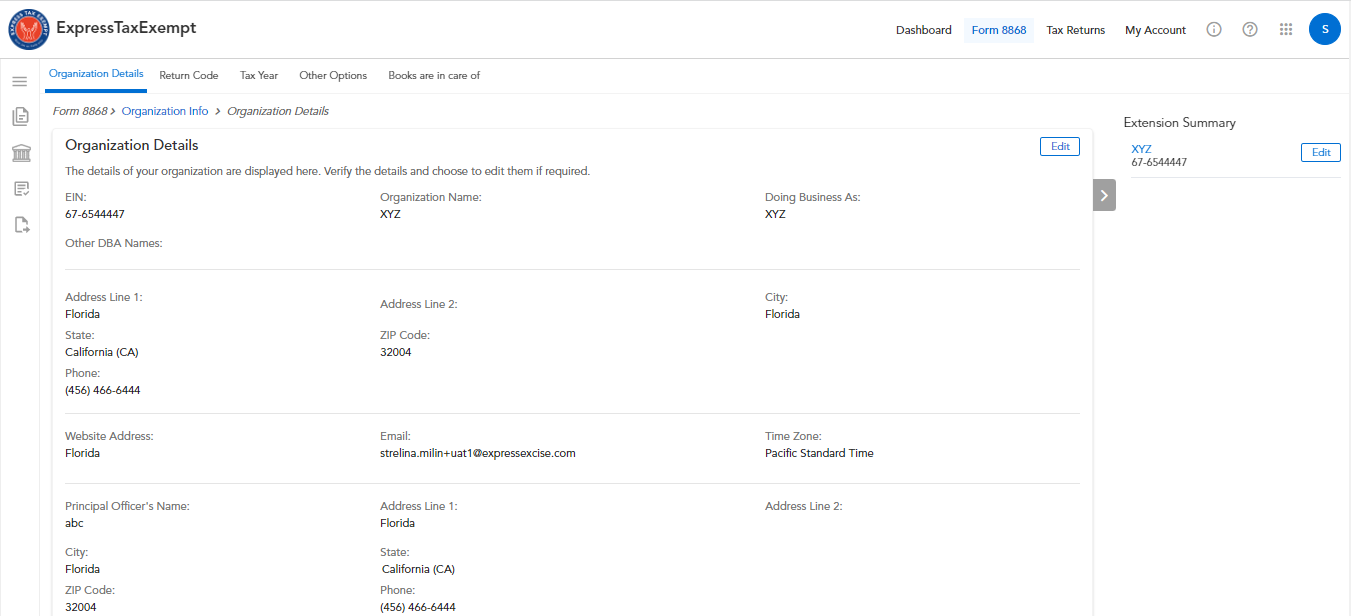Viewport: 1351px width, 616px height.
Task: Open My Account in top navigation
Action: click(1155, 30)
